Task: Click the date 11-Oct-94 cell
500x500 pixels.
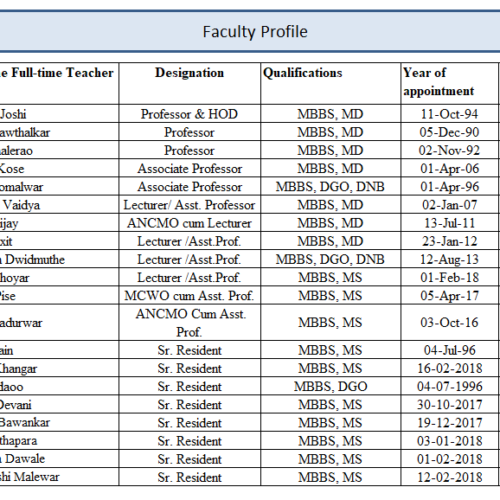Action: pos(450,114)
